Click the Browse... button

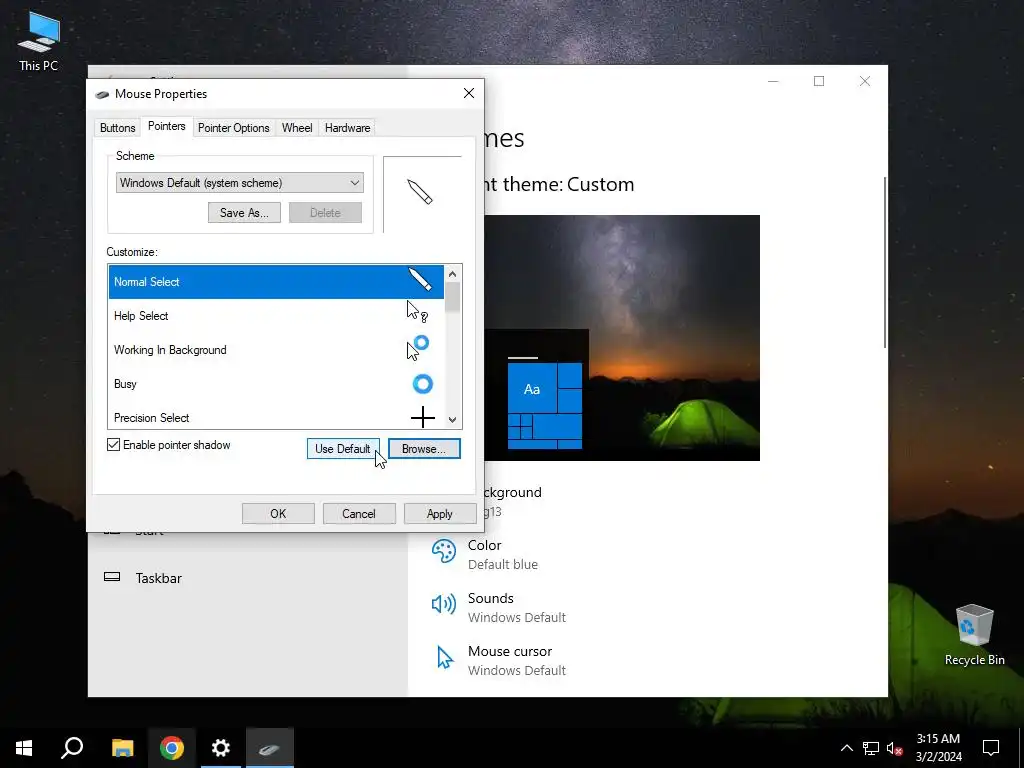[424, 449]
